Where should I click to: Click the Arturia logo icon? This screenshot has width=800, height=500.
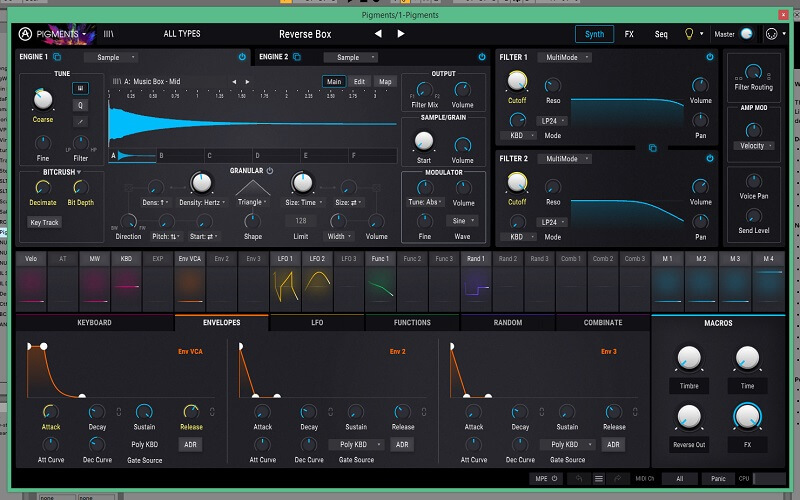pyautogui.click(x=26, y=34)
